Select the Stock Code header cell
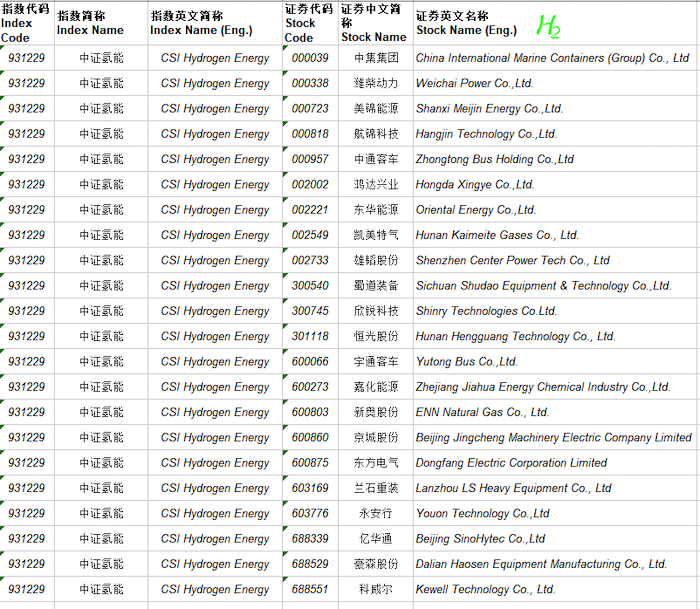 tap(310, 23)
